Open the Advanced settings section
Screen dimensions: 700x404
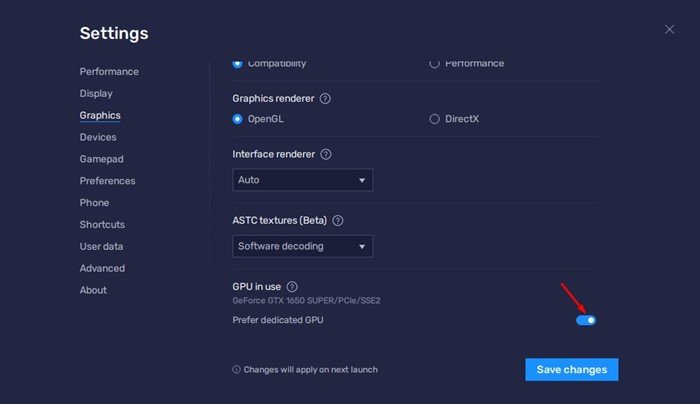pyautogui.click(x=102, y=268)
